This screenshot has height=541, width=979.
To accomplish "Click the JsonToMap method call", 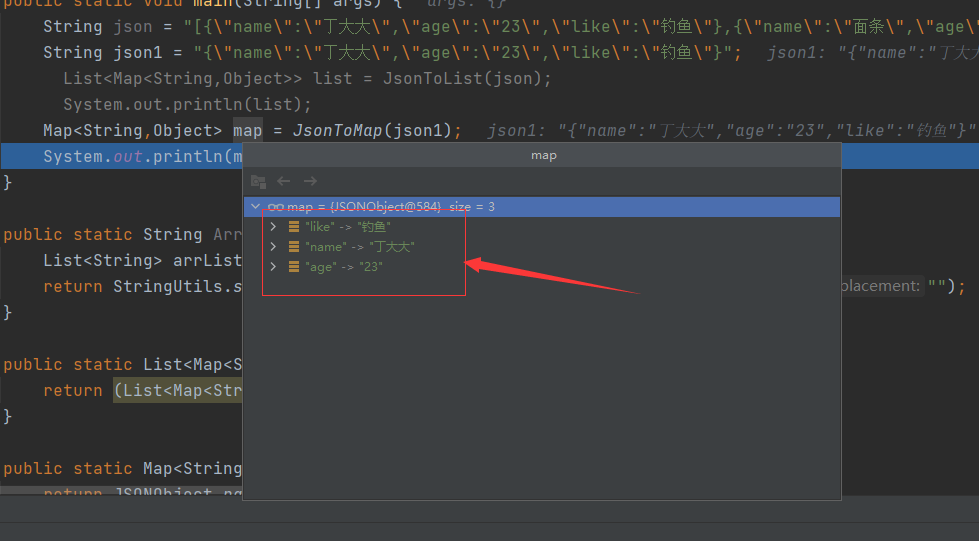I will tap(337, 131).
